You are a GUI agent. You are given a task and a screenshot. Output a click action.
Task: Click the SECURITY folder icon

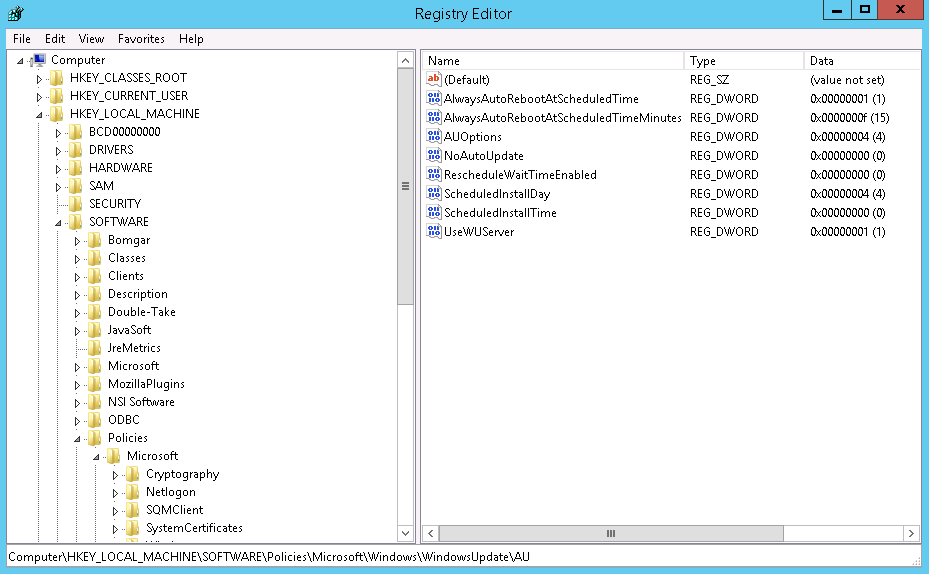click(x=76, y=204)
